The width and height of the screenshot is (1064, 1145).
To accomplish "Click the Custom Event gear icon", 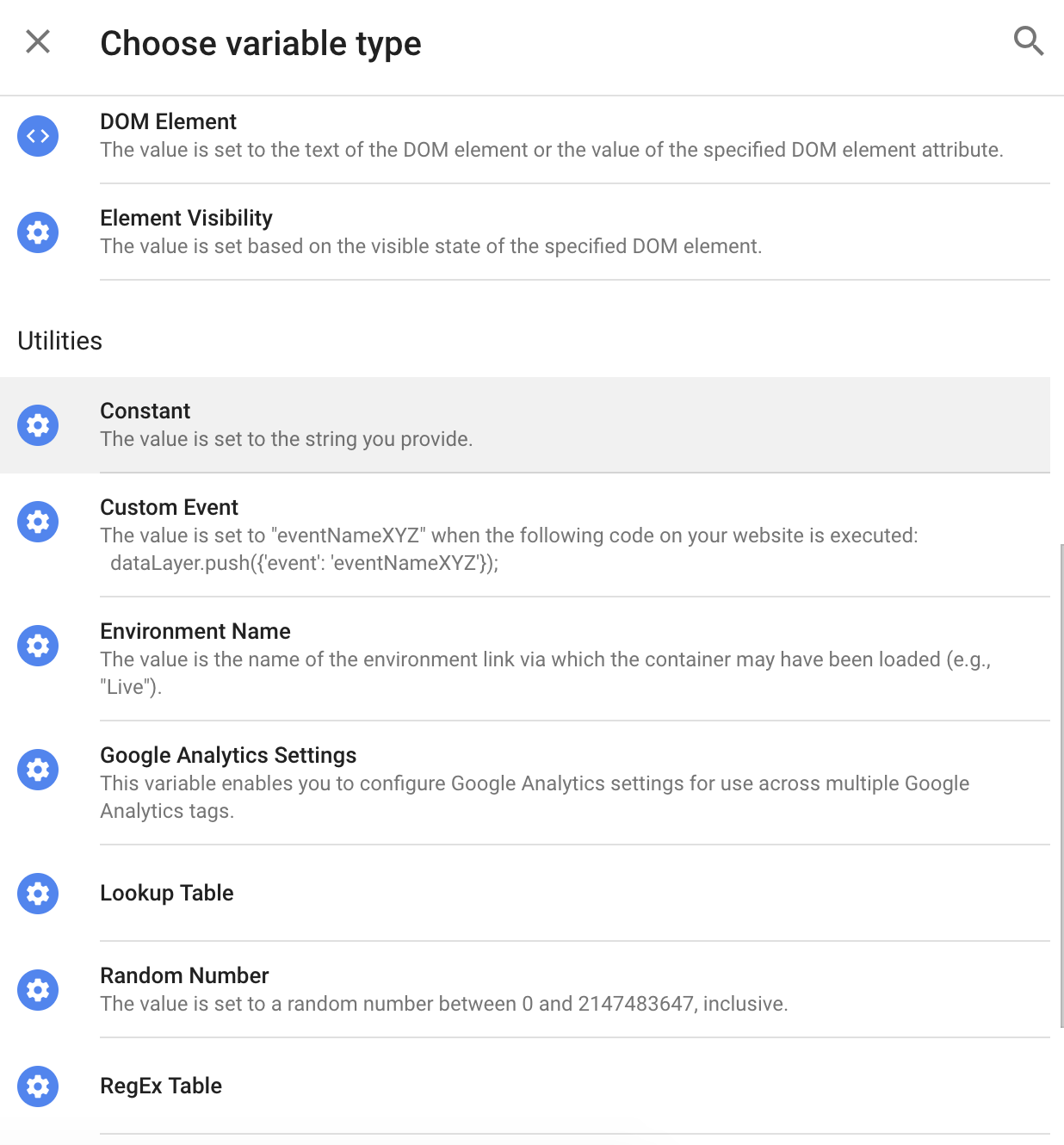I will point(38,522).
